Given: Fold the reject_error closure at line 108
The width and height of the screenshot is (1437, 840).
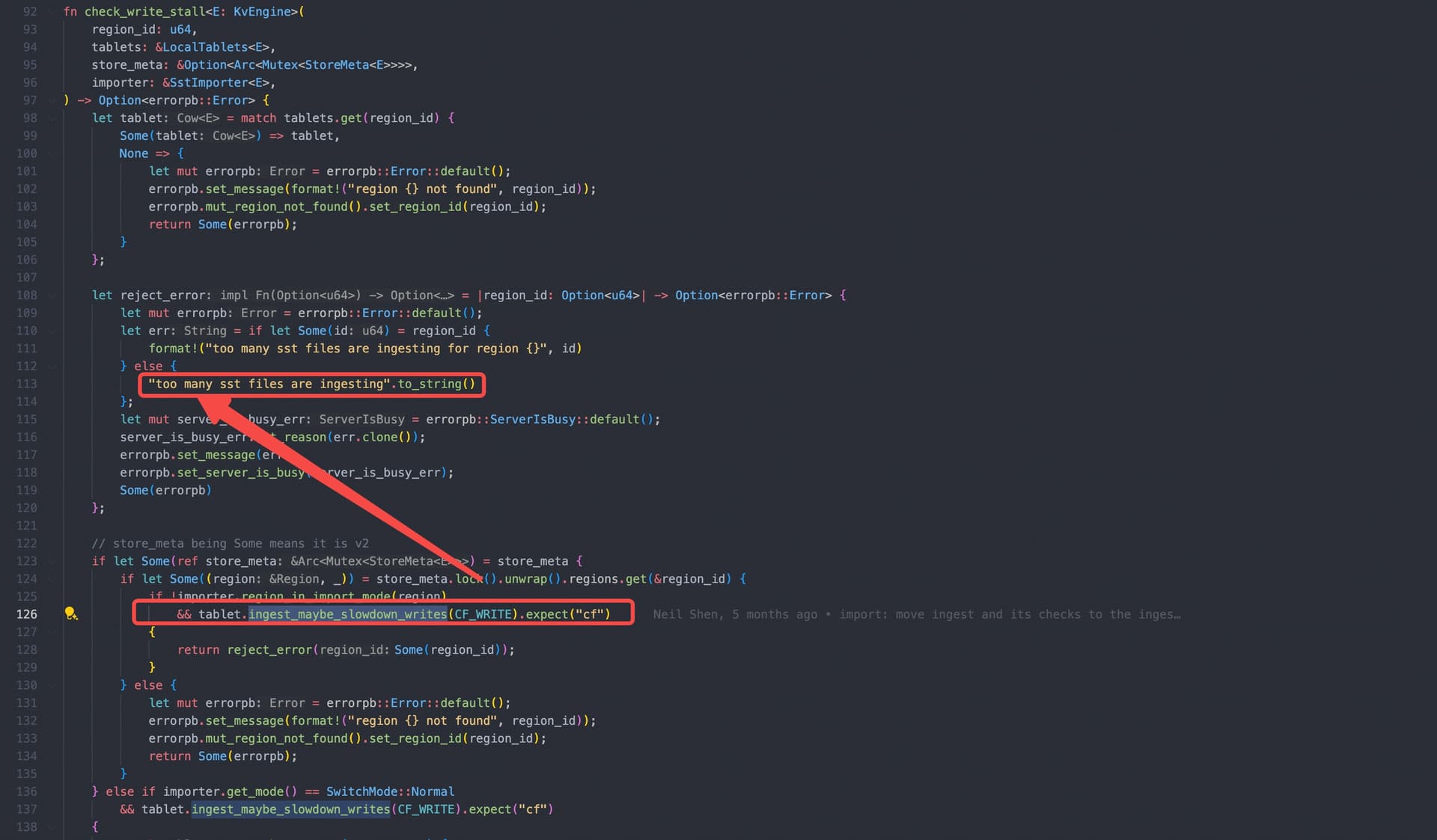Looking at the screenshot, I should [x=52, y=295].
